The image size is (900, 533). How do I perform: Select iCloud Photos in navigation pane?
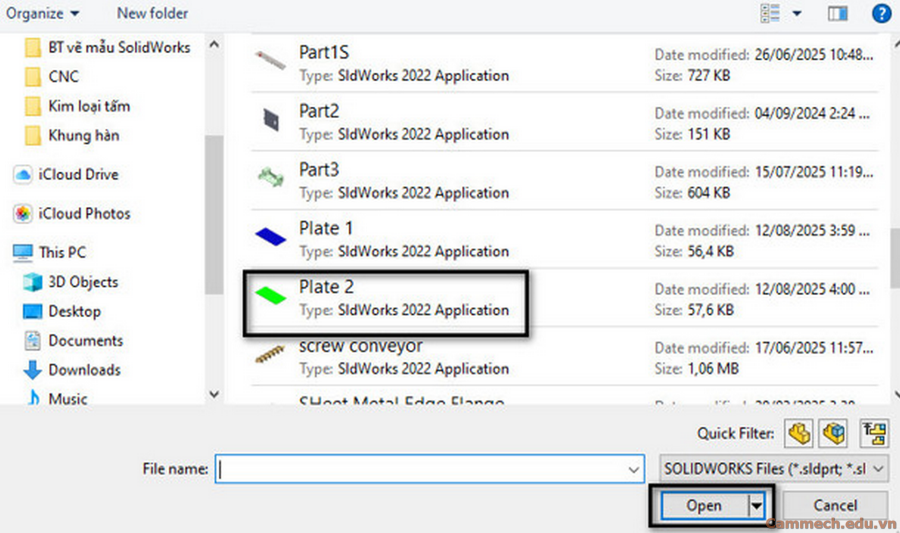click(x=72, y=213)
